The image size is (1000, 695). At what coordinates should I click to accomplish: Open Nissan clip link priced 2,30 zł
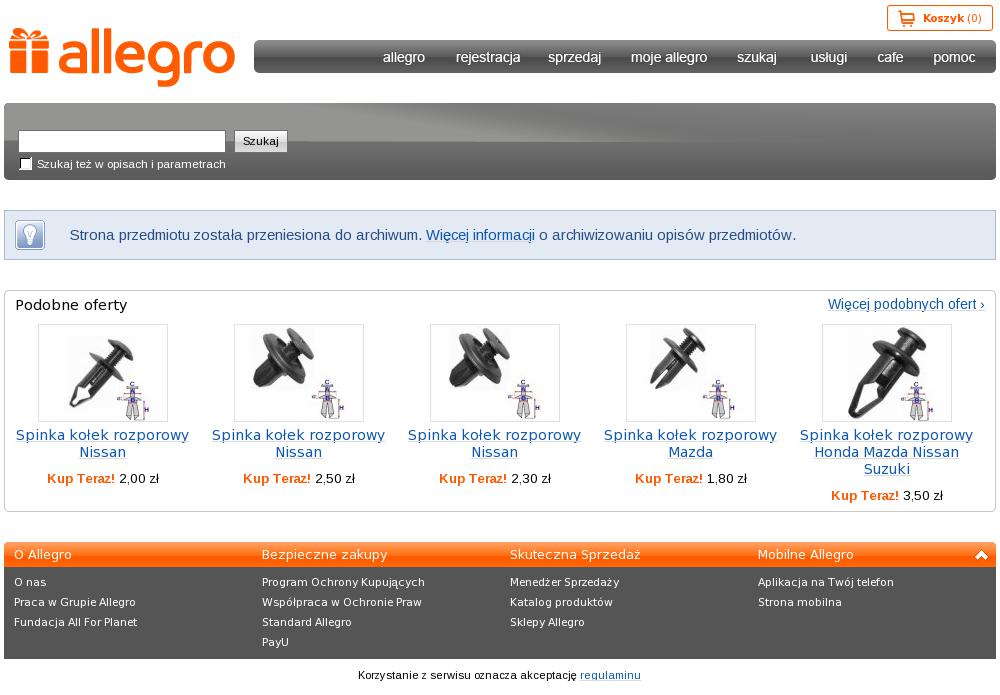pyautogui.click(x=495, y=444)
